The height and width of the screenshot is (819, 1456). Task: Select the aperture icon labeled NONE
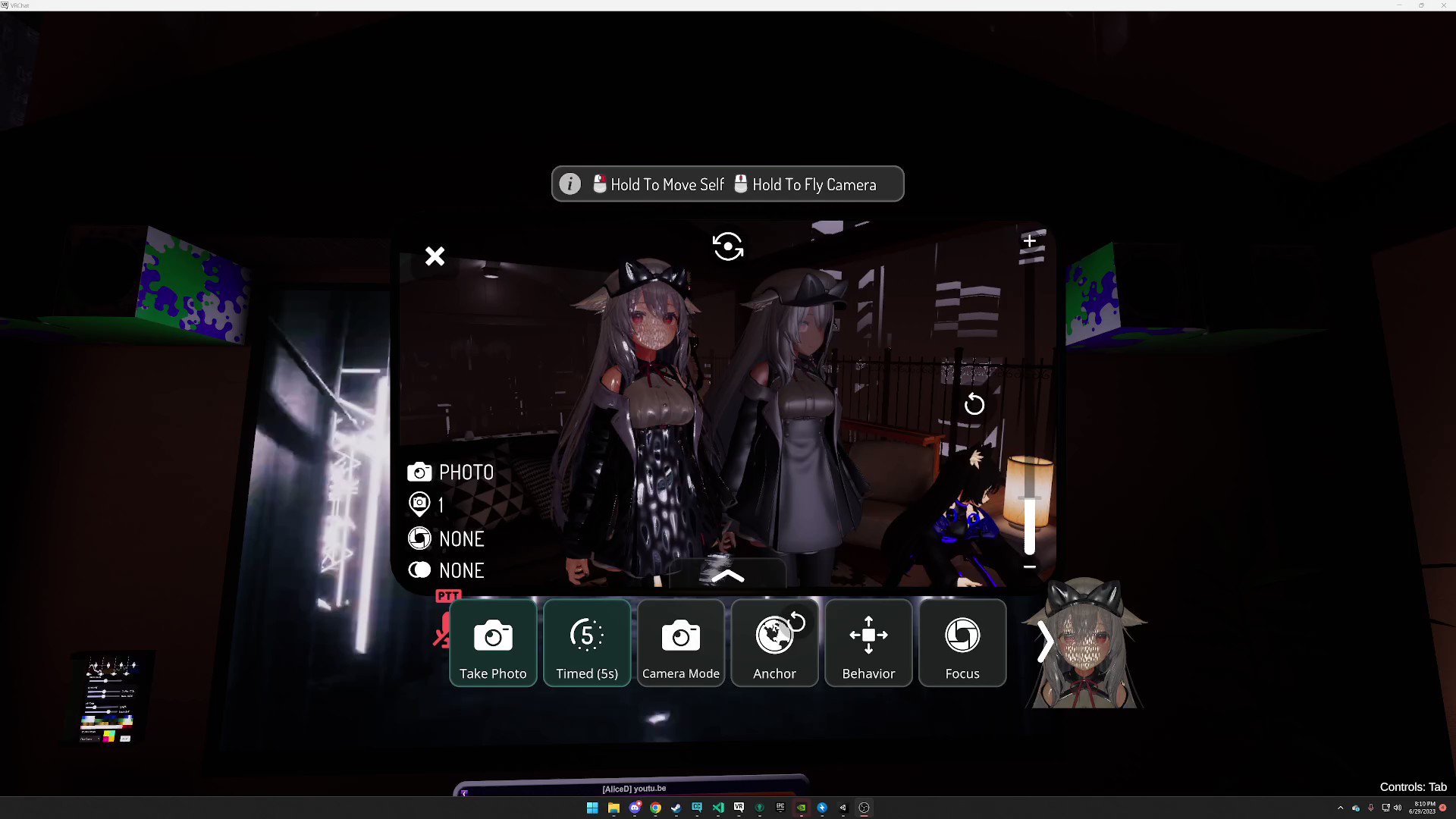421,538
